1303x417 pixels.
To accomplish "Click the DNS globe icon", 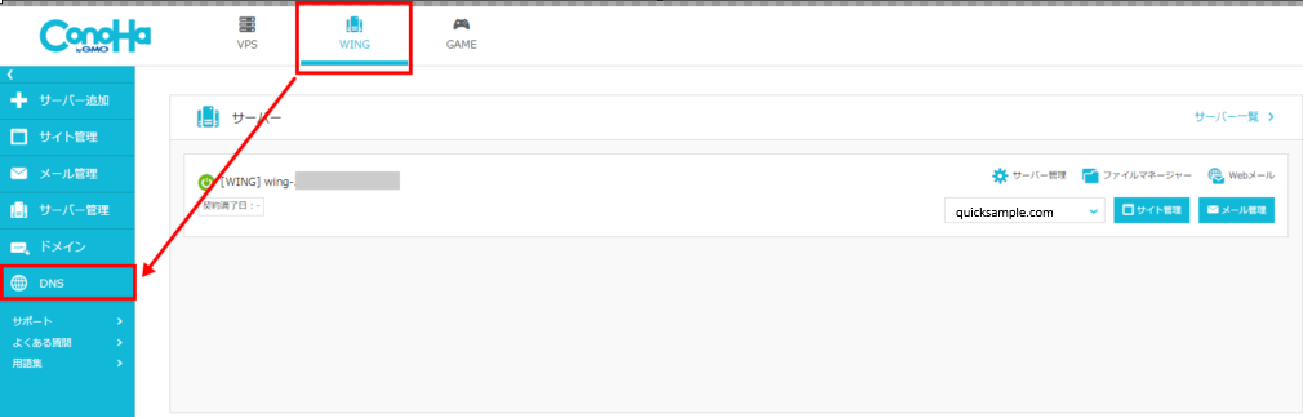I will [18, 283].
